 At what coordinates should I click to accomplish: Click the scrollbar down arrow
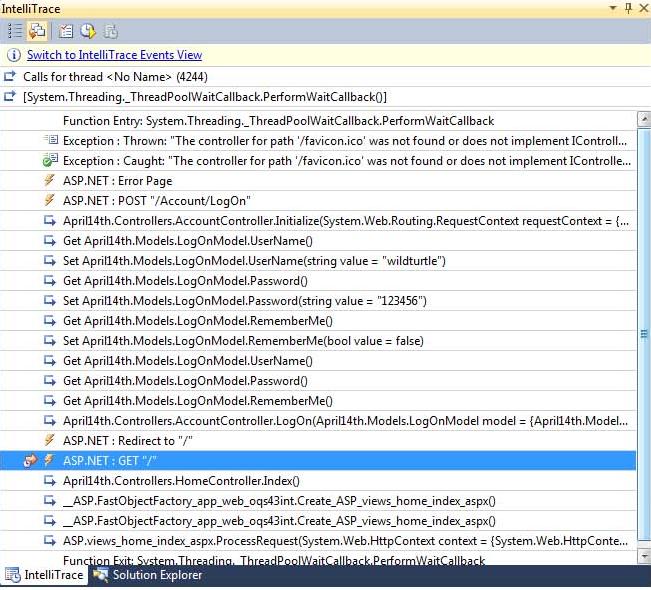[x=644, y=556]
